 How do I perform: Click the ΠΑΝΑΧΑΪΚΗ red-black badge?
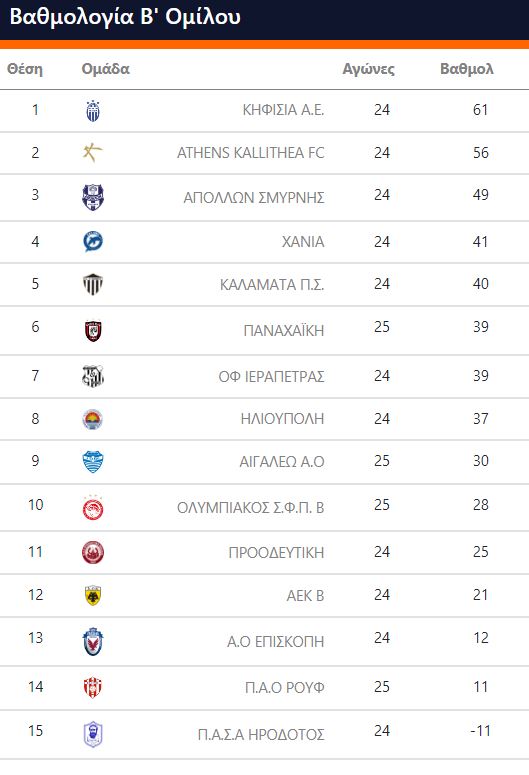coord(93,331)
